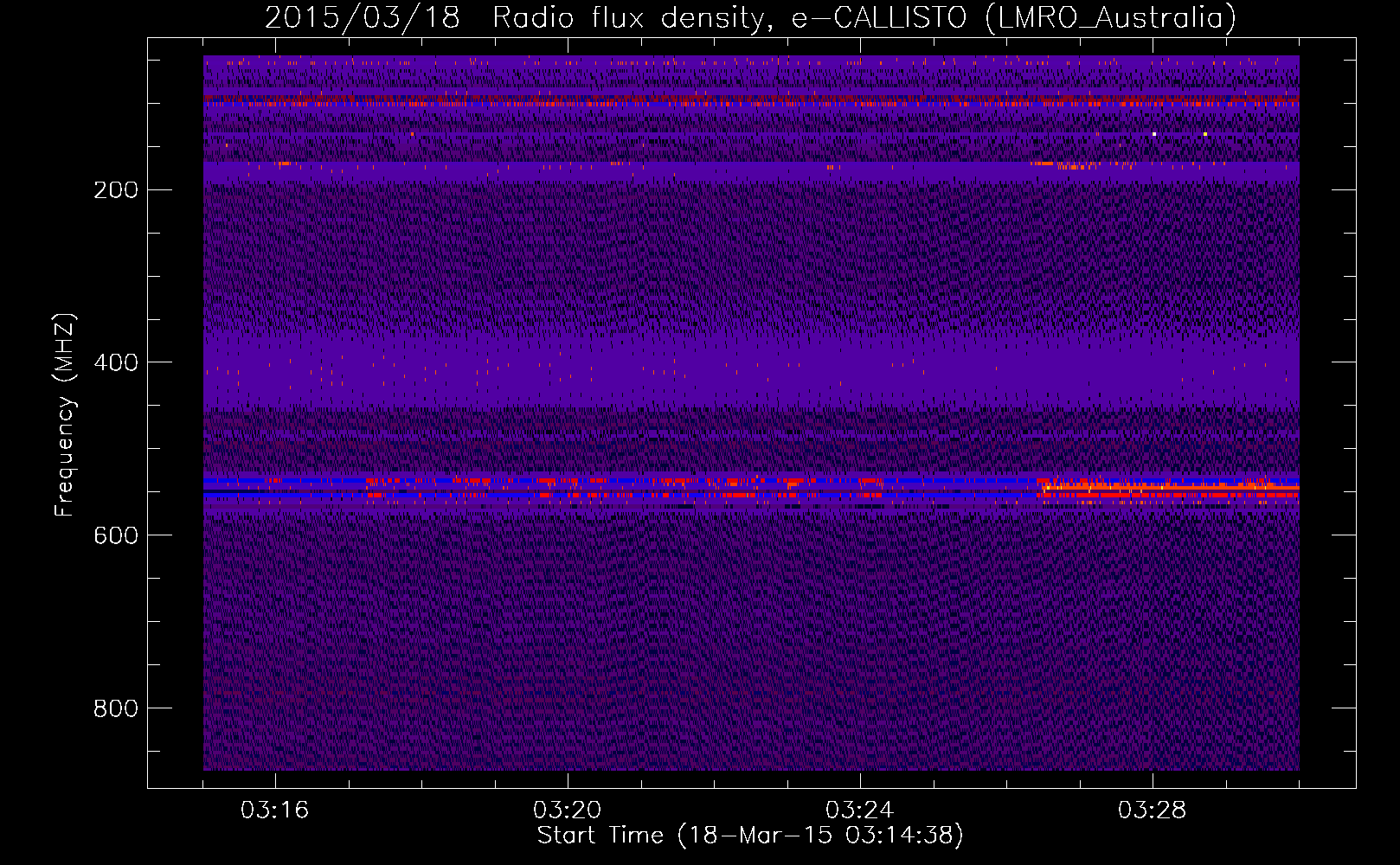
Task: Click the 200 frequency tick label
Action: coord(116,189)
